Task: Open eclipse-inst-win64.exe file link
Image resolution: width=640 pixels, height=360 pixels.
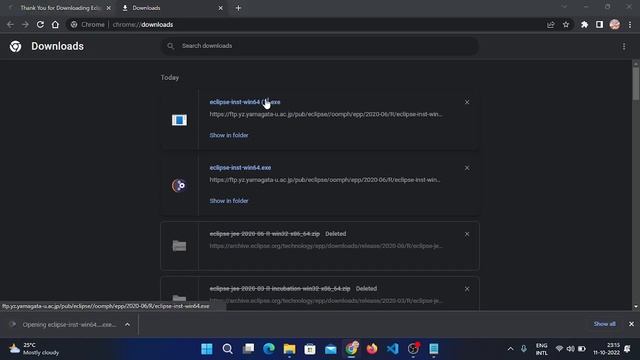Action: pos(240,168)
